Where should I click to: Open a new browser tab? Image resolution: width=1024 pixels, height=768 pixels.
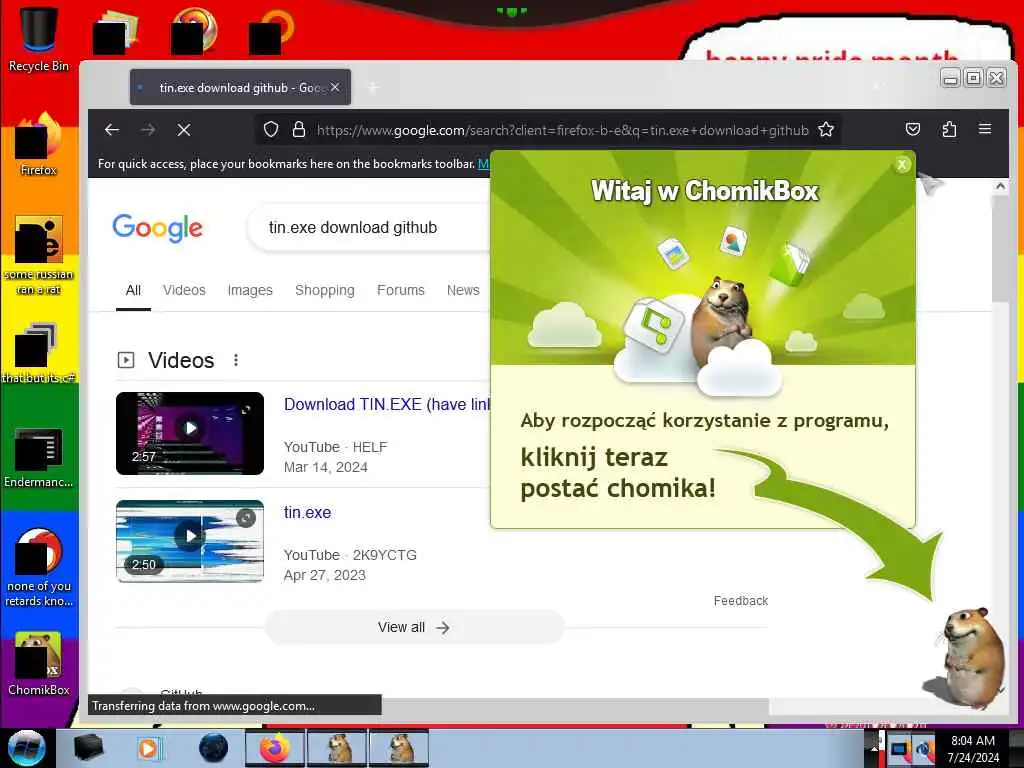(x=373, y=87)
